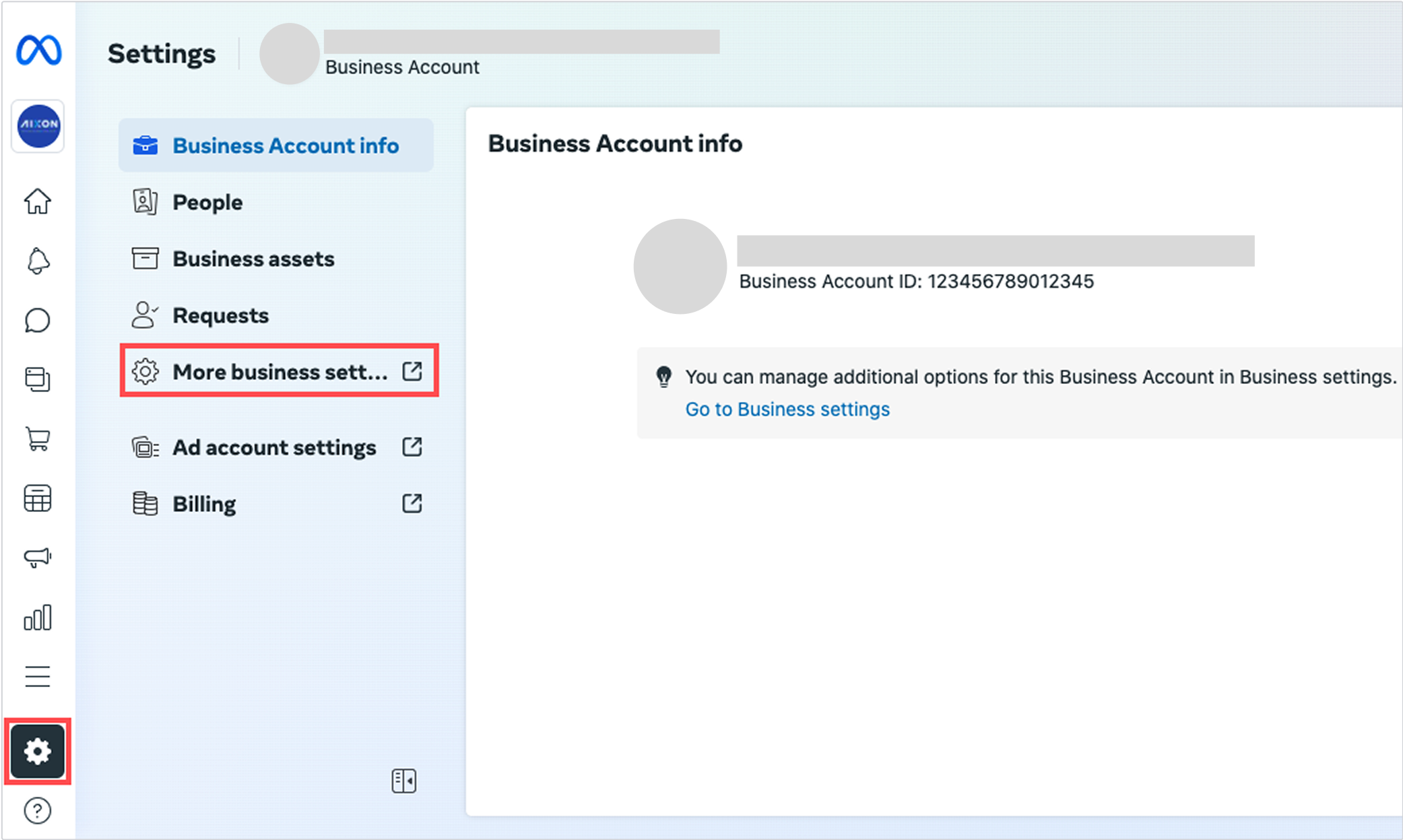
Task: Click the Meta logo icon
Action: point(38,51)
